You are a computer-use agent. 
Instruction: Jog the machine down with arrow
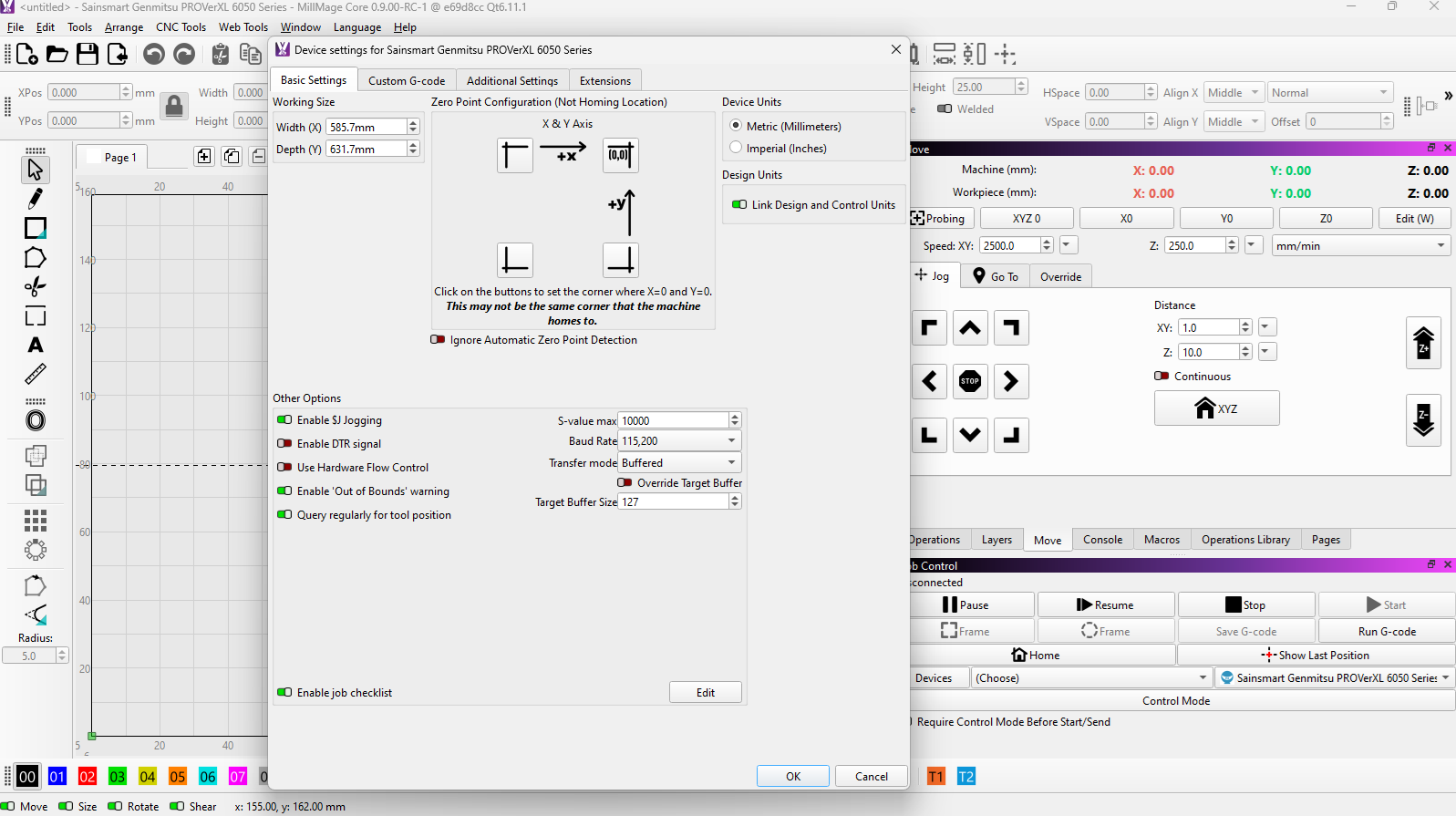971,435
